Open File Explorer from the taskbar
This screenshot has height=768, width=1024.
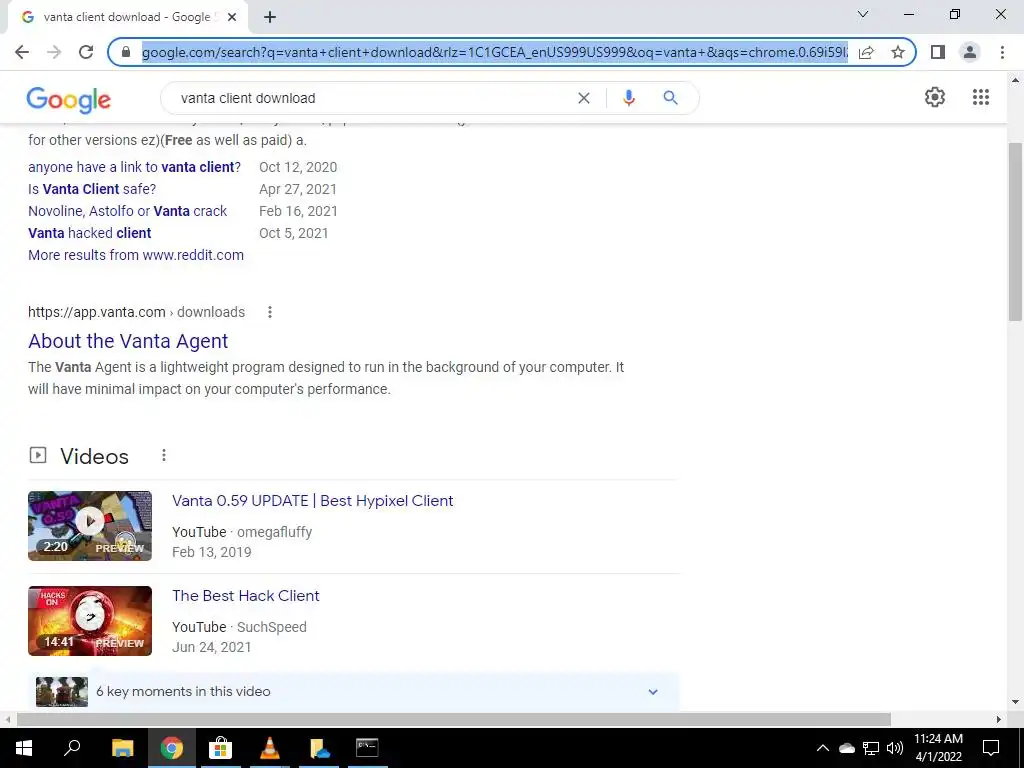122,748
